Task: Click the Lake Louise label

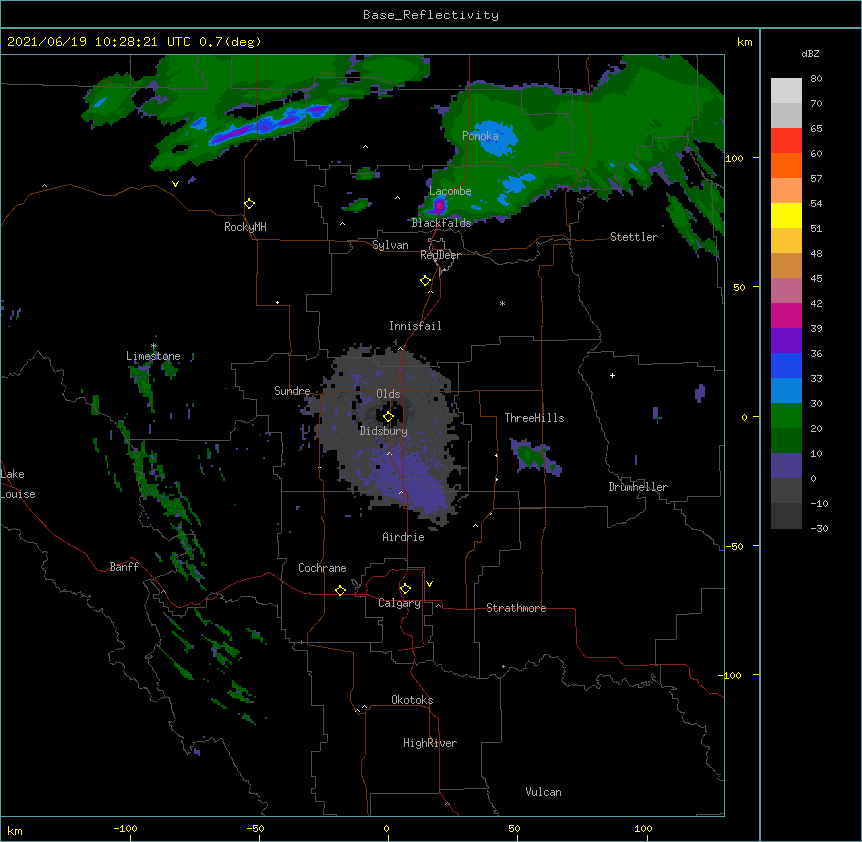Action: tap(18, 484)
